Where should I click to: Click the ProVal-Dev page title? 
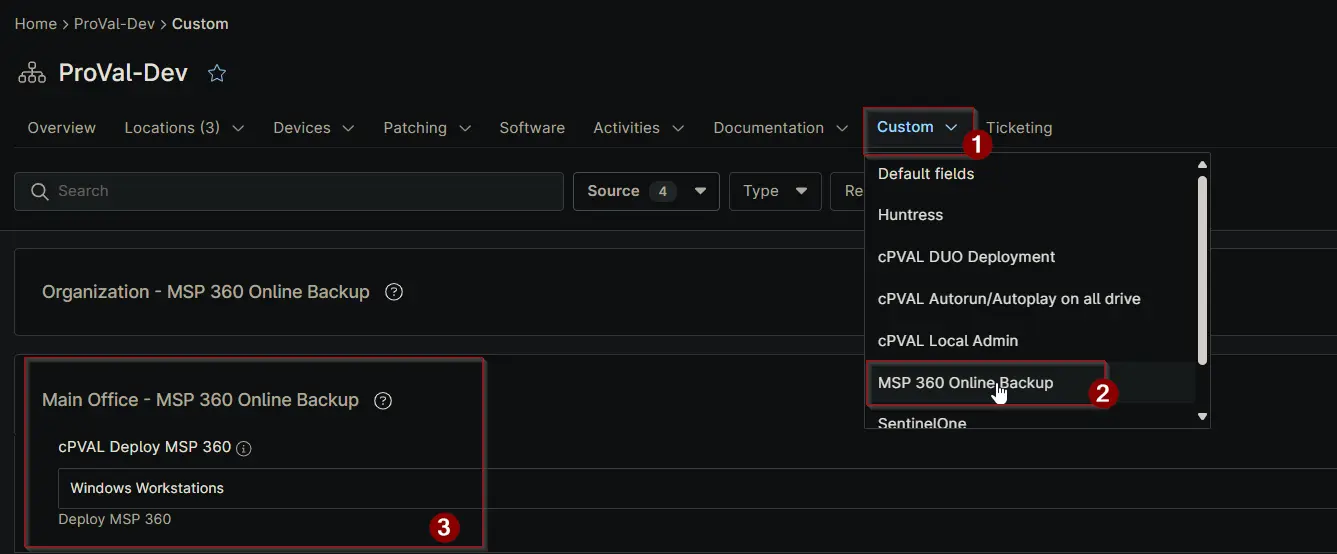[123, 73]
